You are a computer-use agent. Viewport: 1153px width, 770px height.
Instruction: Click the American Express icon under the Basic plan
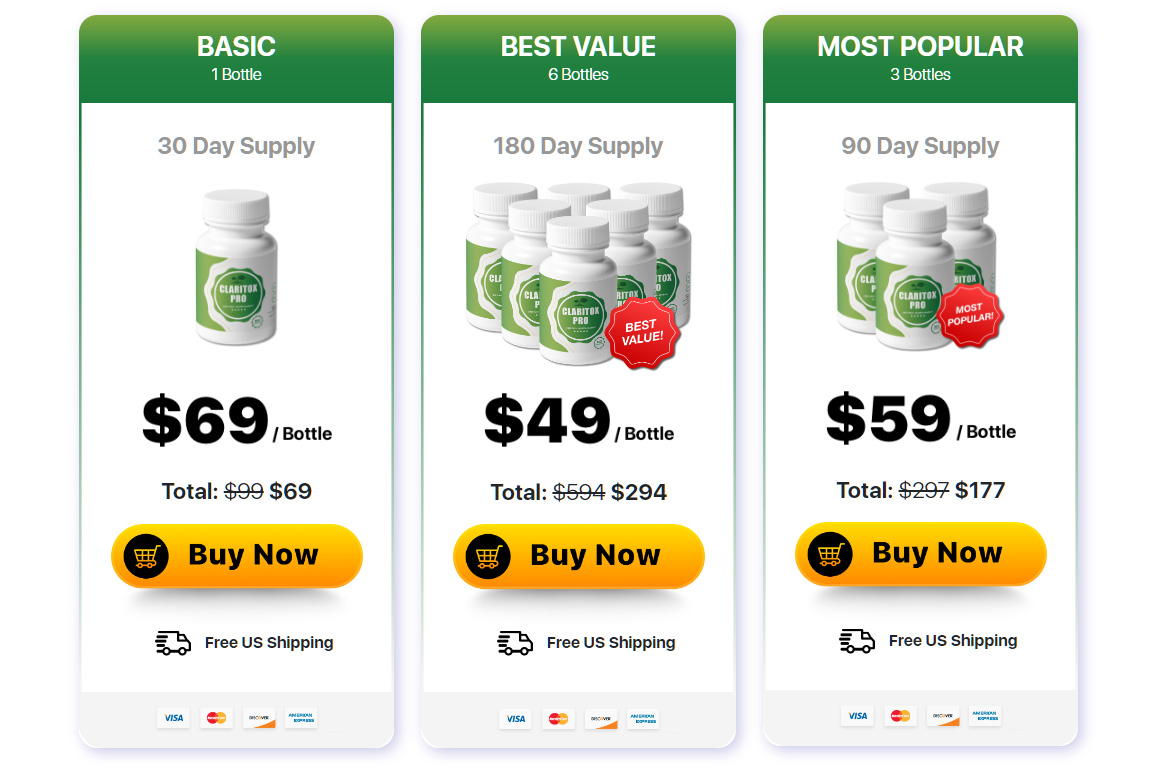point(301,718)
